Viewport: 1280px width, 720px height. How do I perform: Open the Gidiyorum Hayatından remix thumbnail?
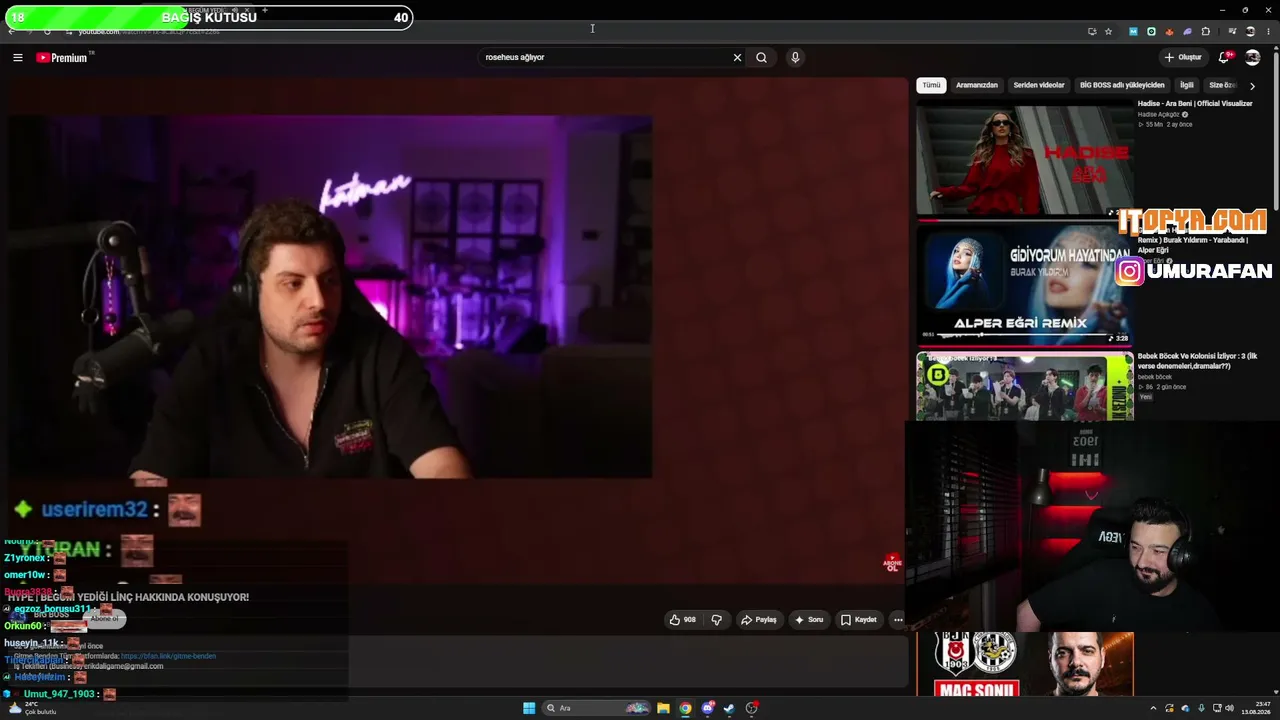(1025, 284)
